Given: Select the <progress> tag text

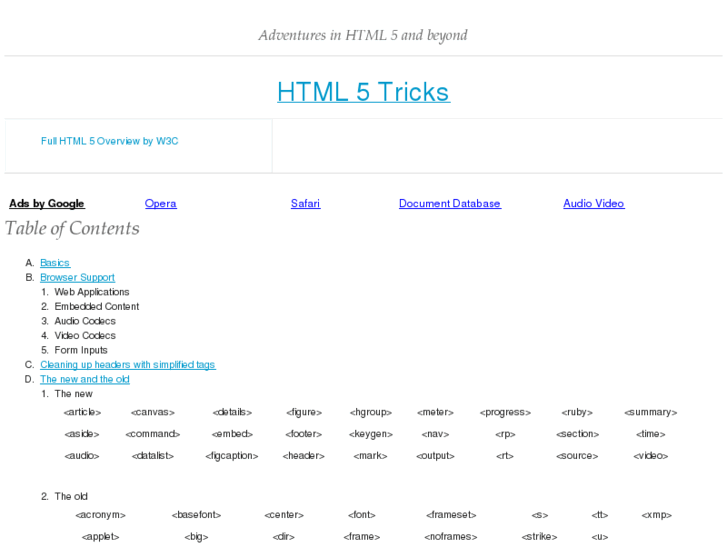Looking at the screenshot, I should coord(505,412).
